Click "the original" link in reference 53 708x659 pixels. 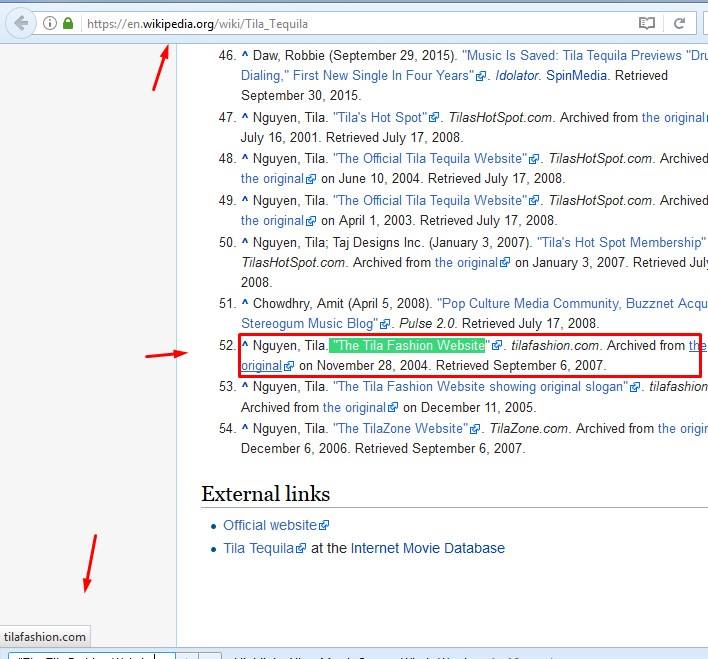(x=360, y=408)
